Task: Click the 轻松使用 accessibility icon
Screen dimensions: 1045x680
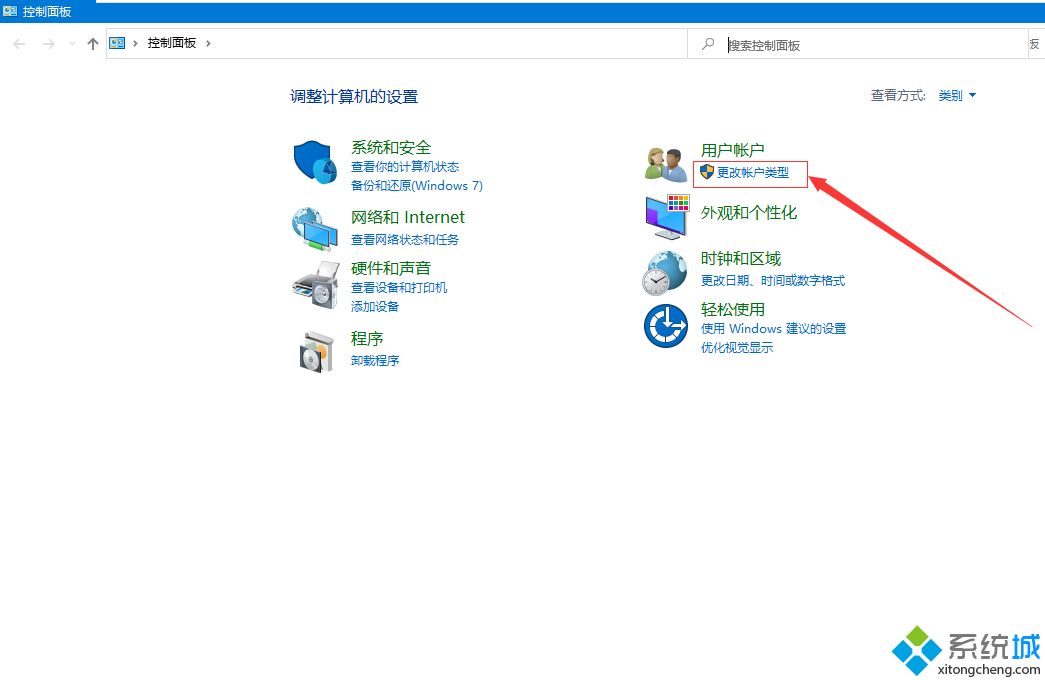Action: coord(664,324)
